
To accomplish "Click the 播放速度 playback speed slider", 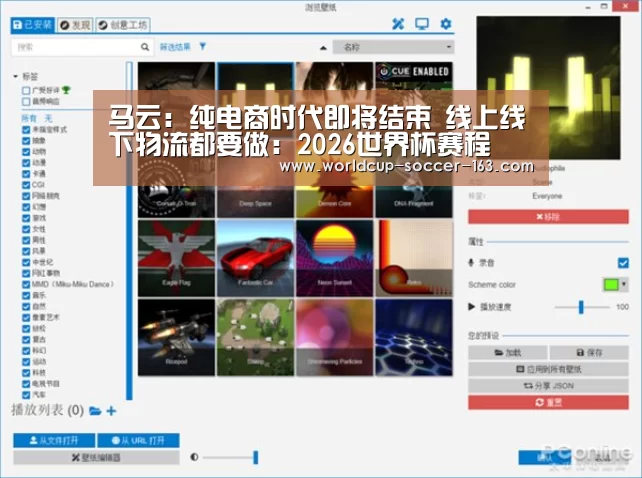I will tap(581, 307).
